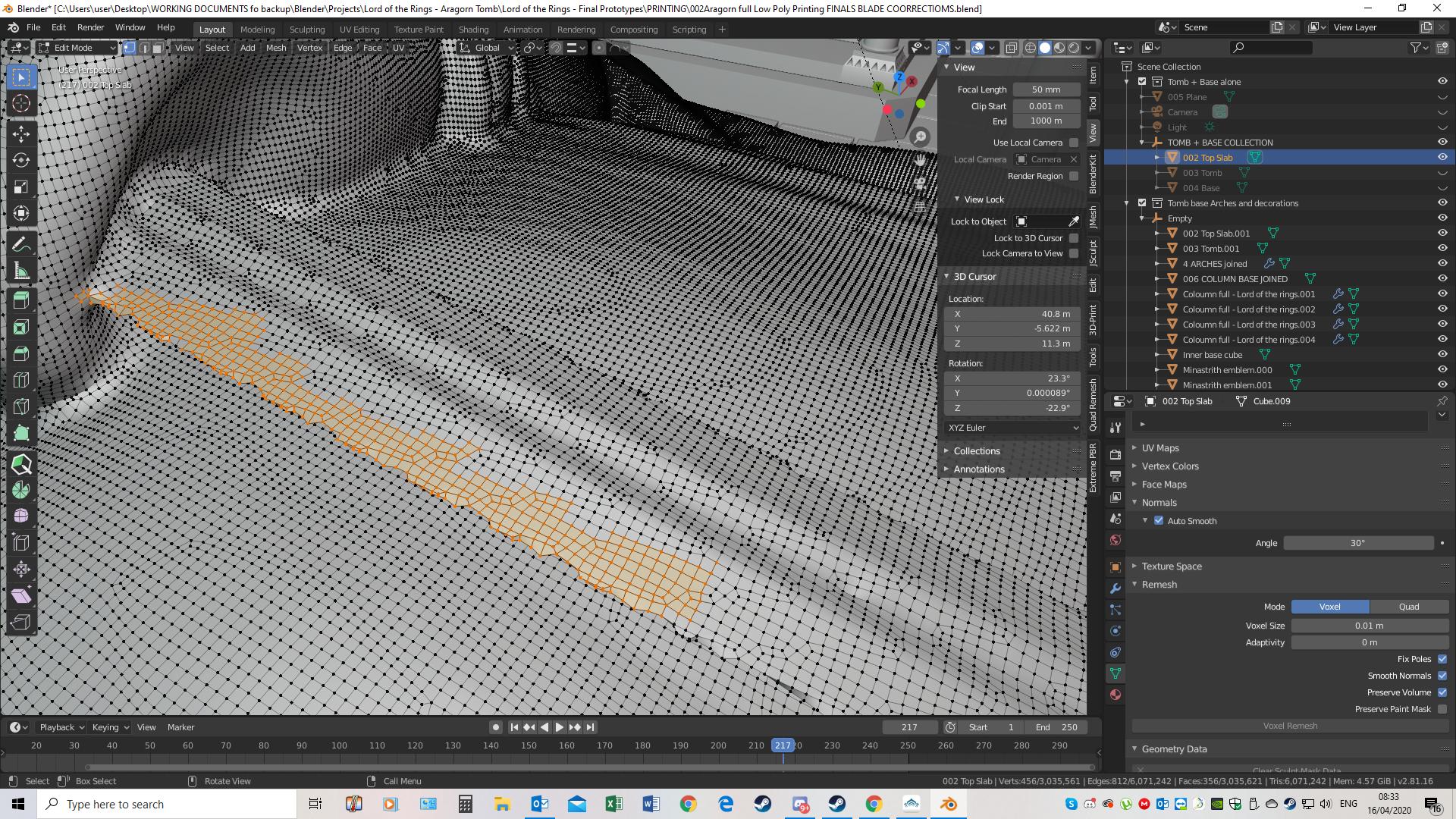Hide 4 ARCHES joined object
The width and height of the screenshot is (1456, 819).
(x=1442, y=264)
